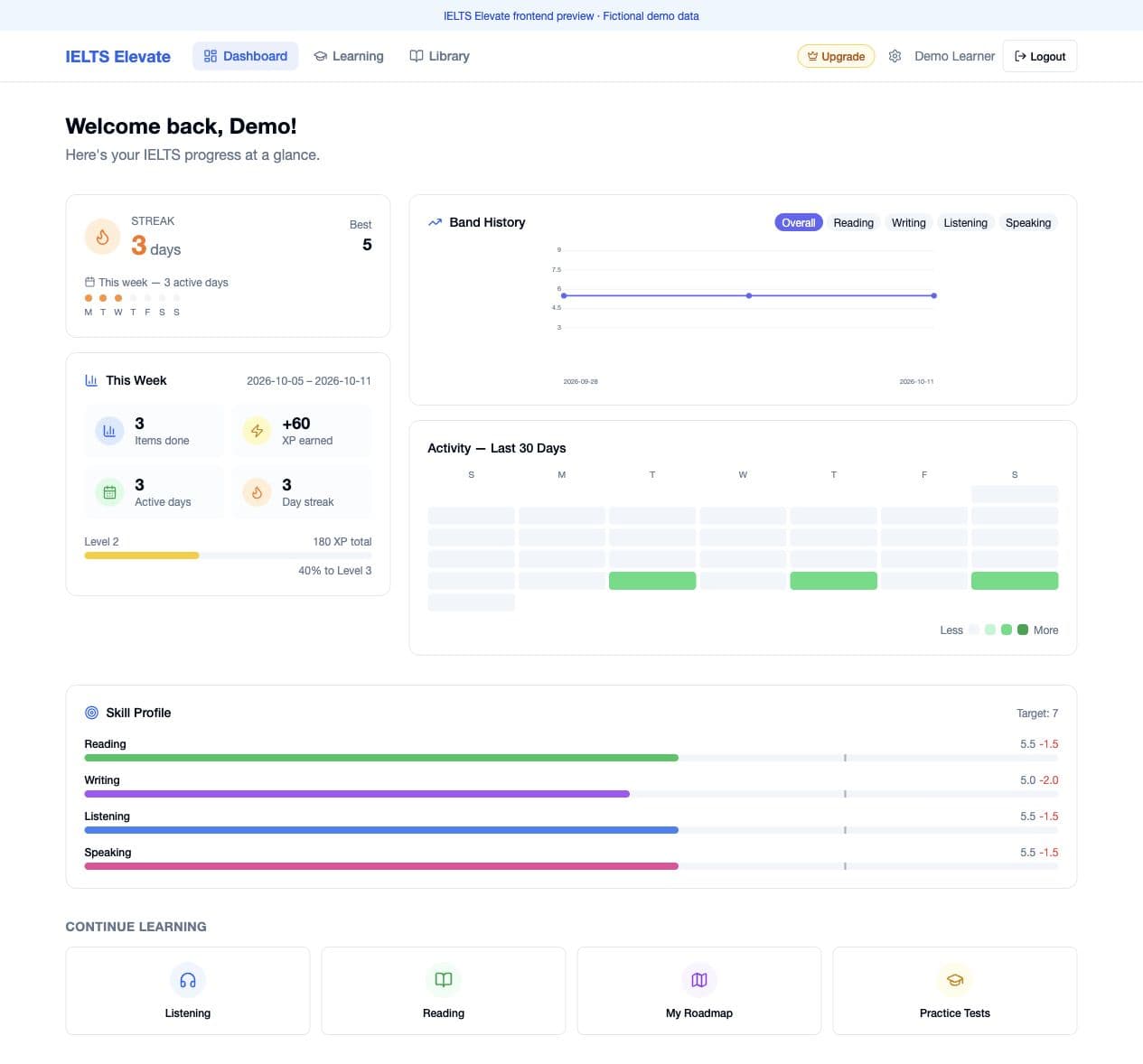
Task: Click the Reading open book icon
Action: (x=444, y=980)
